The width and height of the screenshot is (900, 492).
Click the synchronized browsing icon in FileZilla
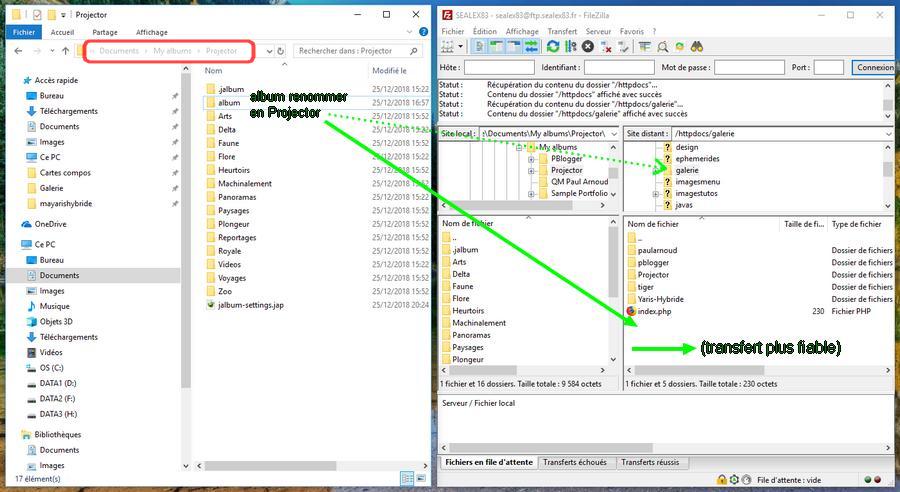(x=680, y=47)
